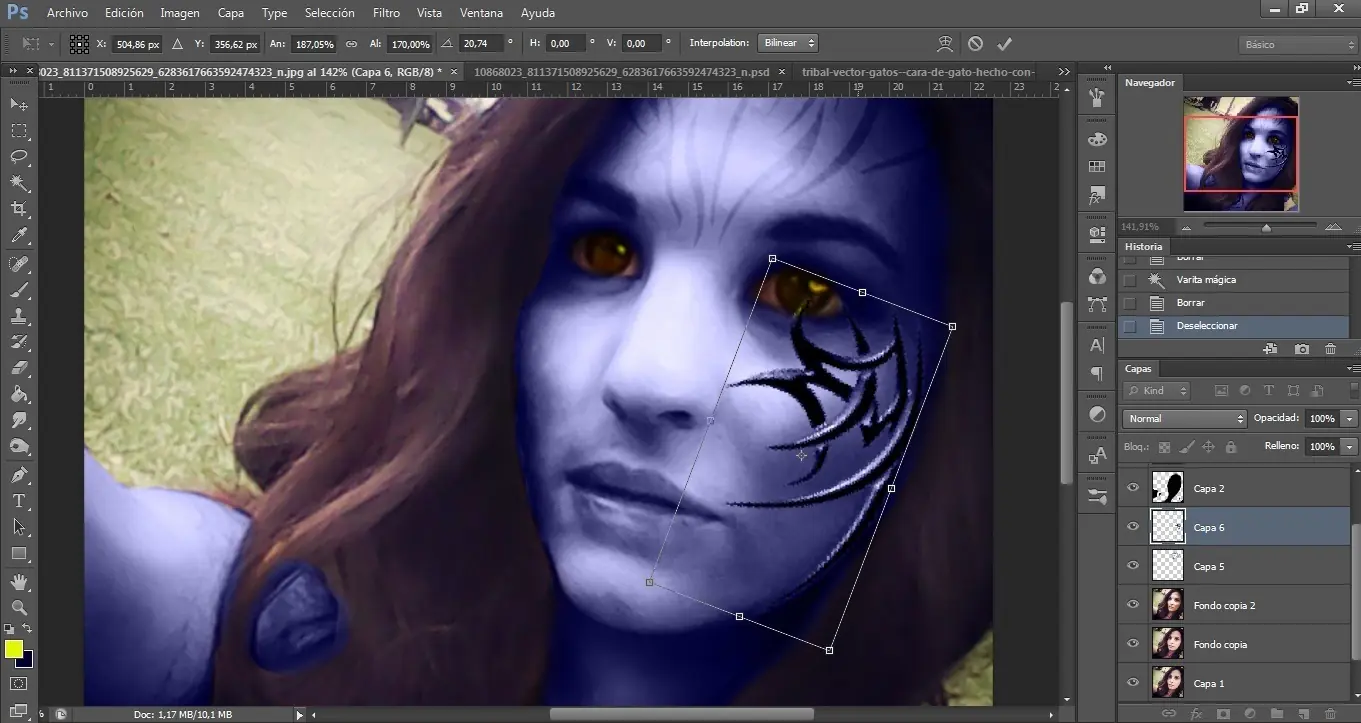Screen dimensions: 1361x723
Task: Cancel the transform with the circle-slash icon
Action: [975, 44]
